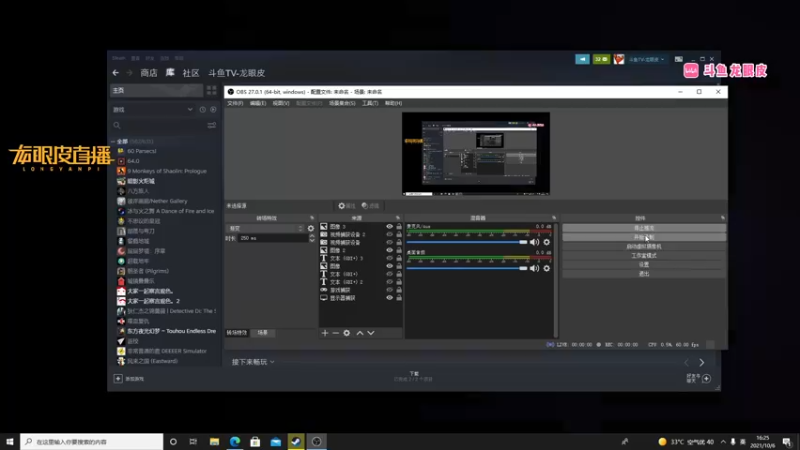Screen dimensions: 800x450
Task: Click the OBS exit button
Action: pos(644,274)
